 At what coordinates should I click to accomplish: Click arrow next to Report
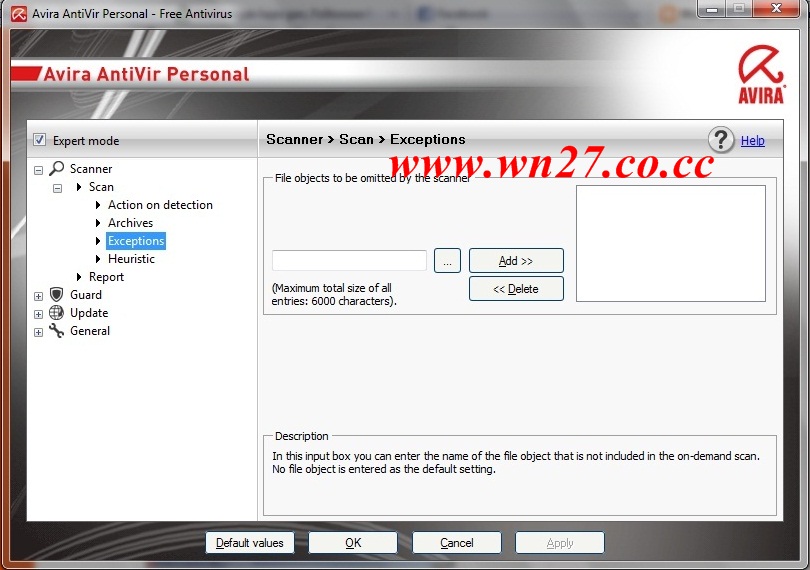[x=79, y=277]
